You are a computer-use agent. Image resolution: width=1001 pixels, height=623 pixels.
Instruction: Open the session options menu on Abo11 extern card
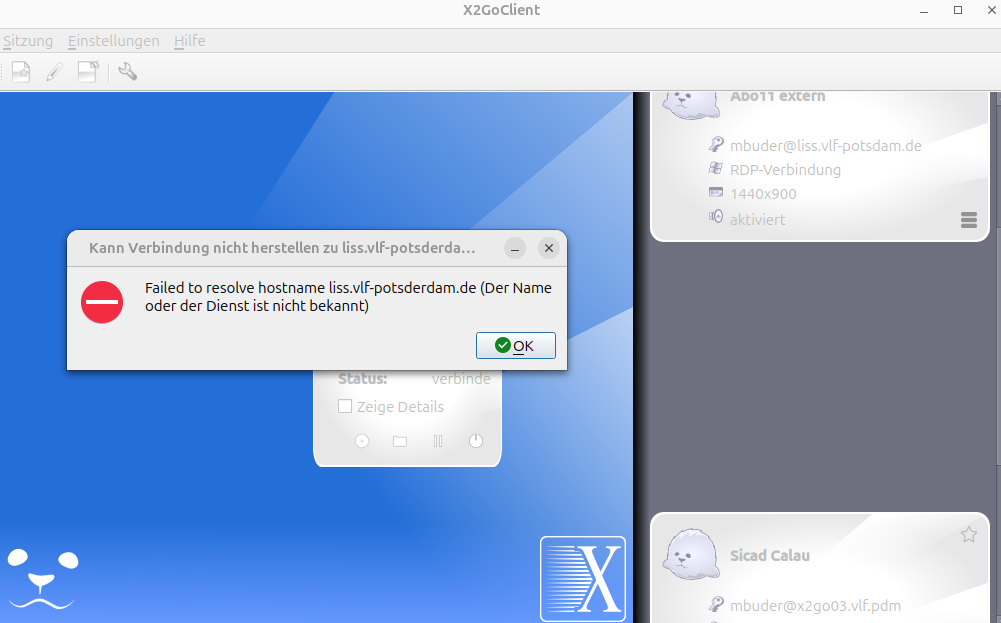pos(967,220)
